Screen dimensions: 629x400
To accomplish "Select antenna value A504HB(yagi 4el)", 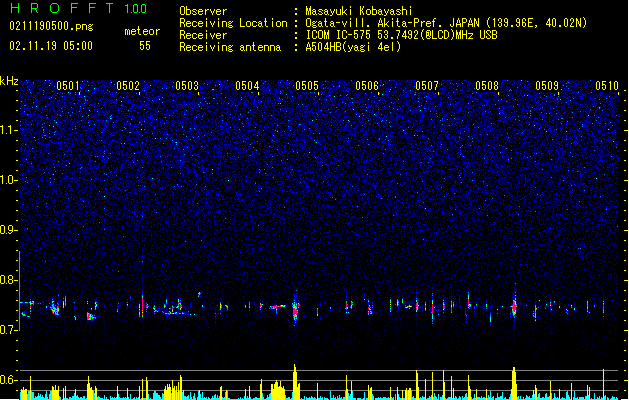I will click(x=353, y=47).
